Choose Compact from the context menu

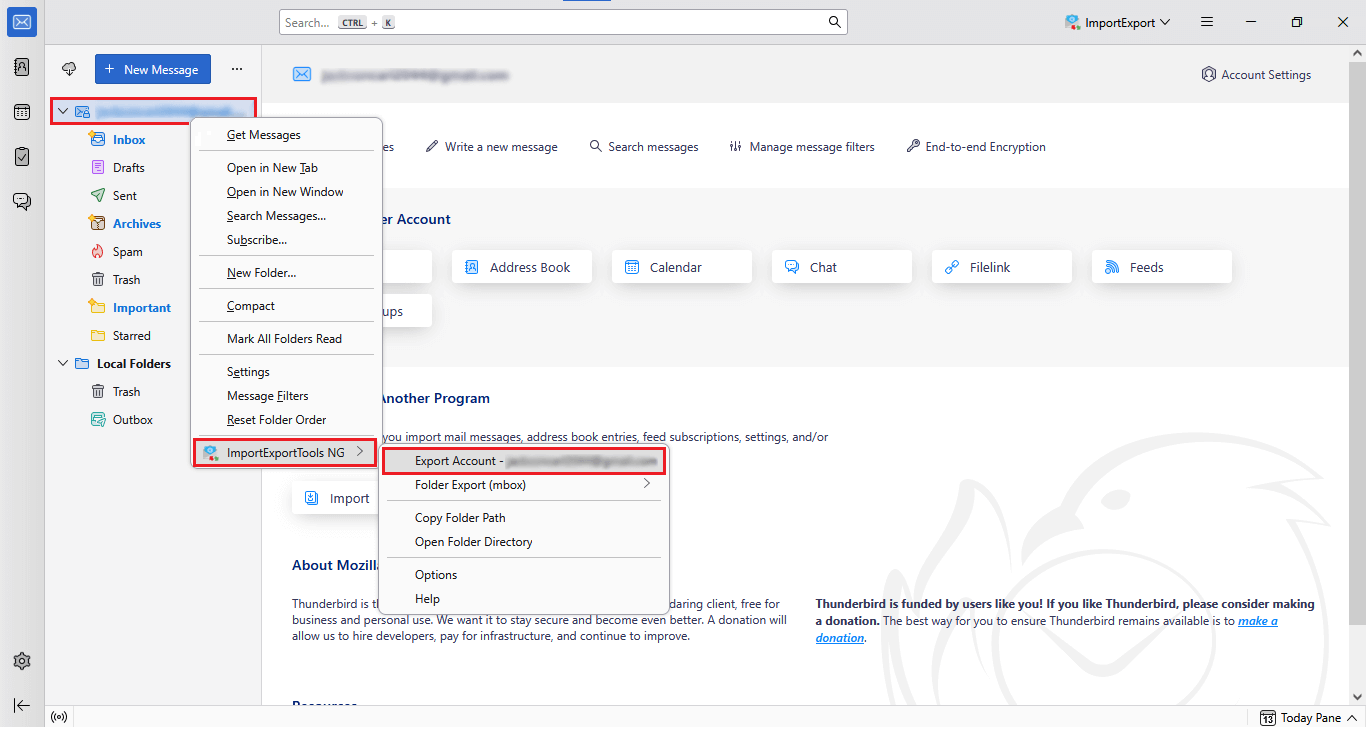click(250, 305)
